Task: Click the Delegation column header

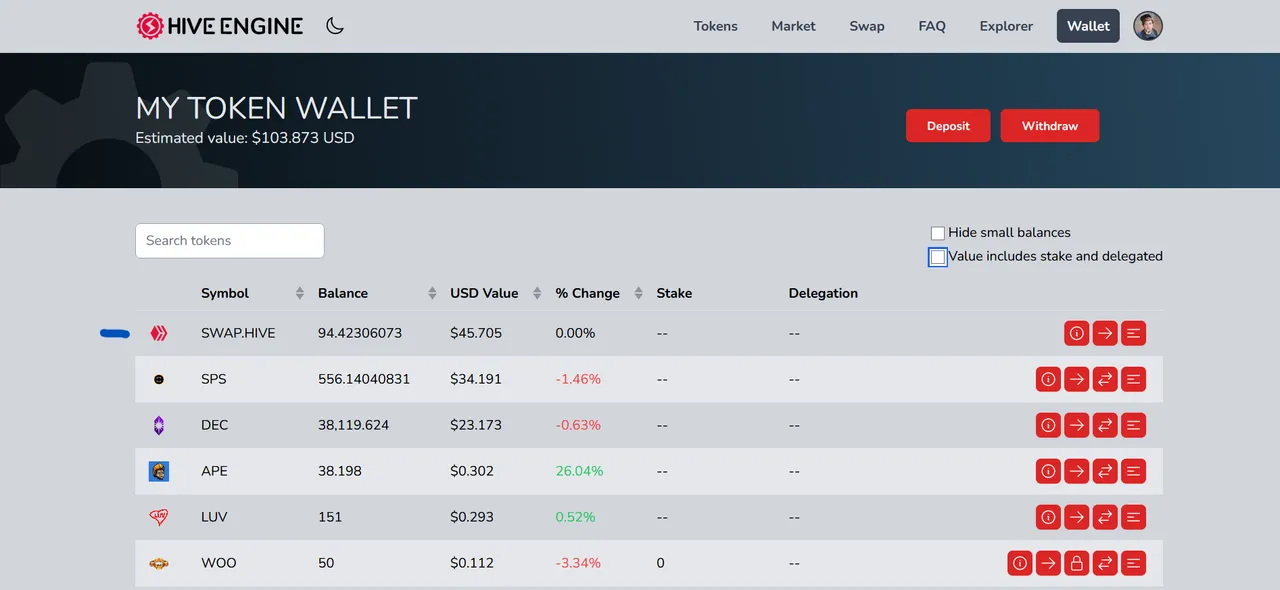Action: (823, 293)
